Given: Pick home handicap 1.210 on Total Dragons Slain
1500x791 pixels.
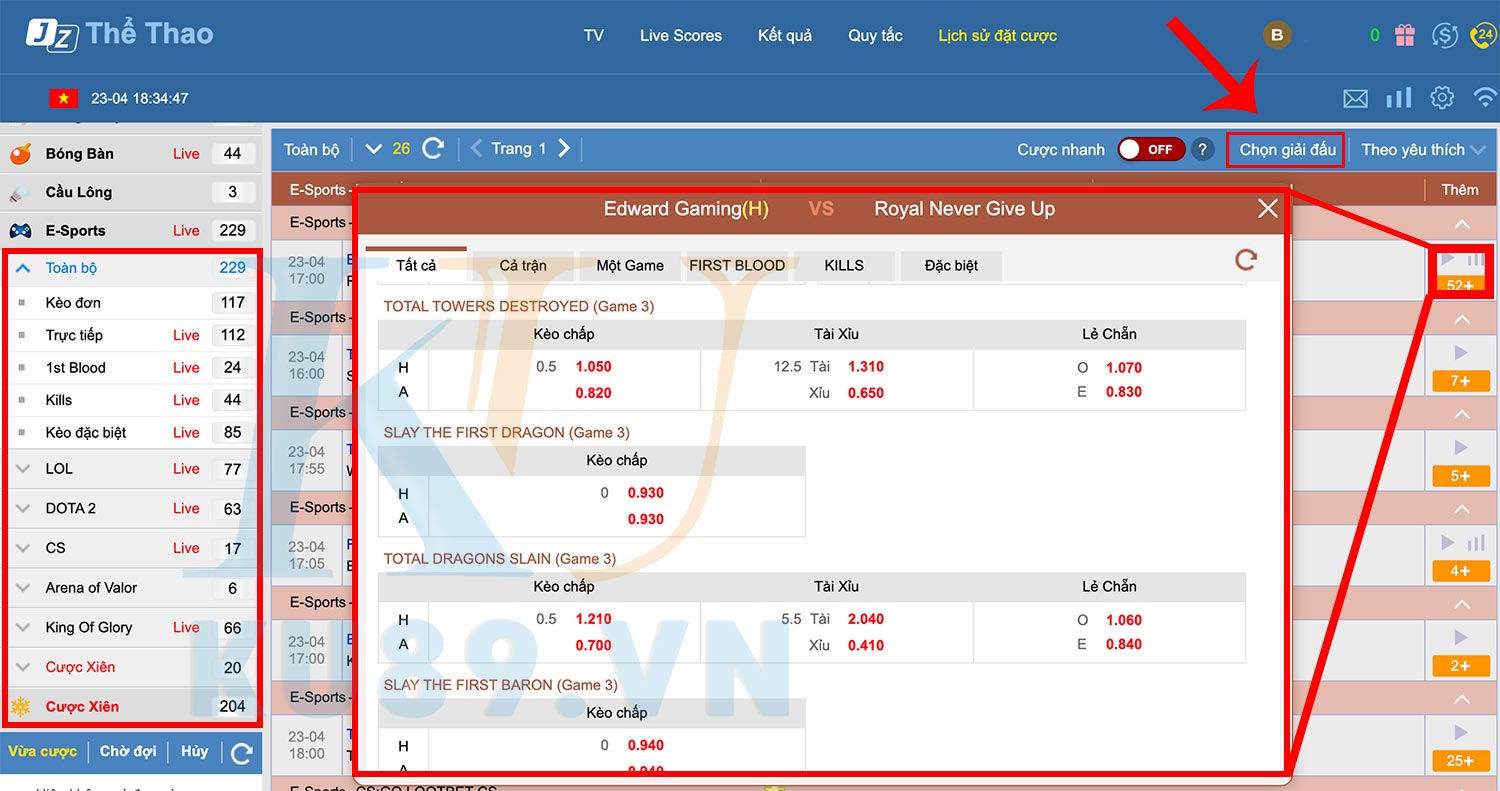Looking at the screenshot, I should pos(594,619).
